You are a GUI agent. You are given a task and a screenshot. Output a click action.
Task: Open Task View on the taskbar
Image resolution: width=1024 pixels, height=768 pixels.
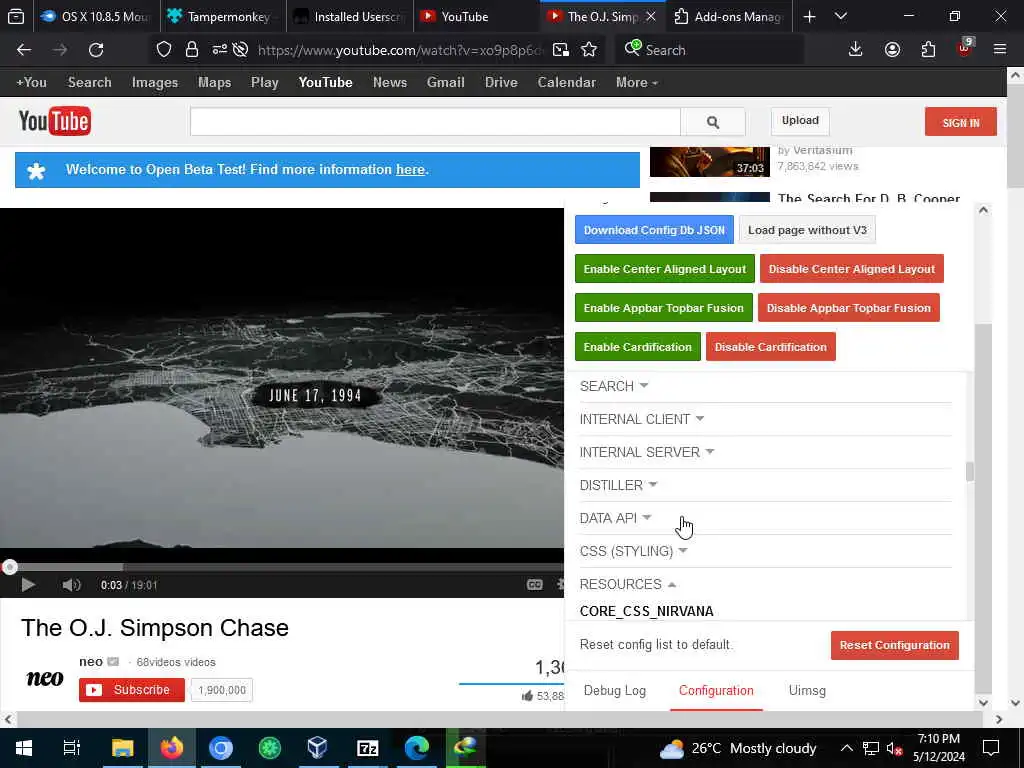(x=71, y=748)
